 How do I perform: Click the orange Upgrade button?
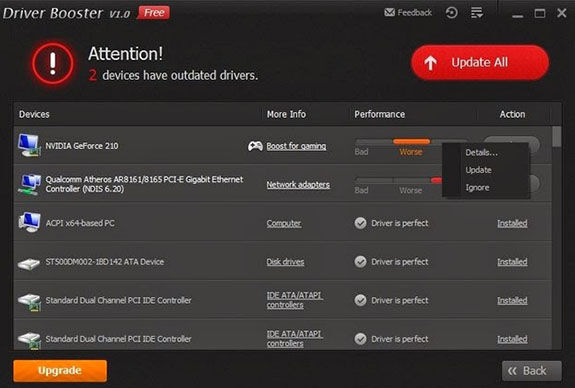click(x=60, y=370)
